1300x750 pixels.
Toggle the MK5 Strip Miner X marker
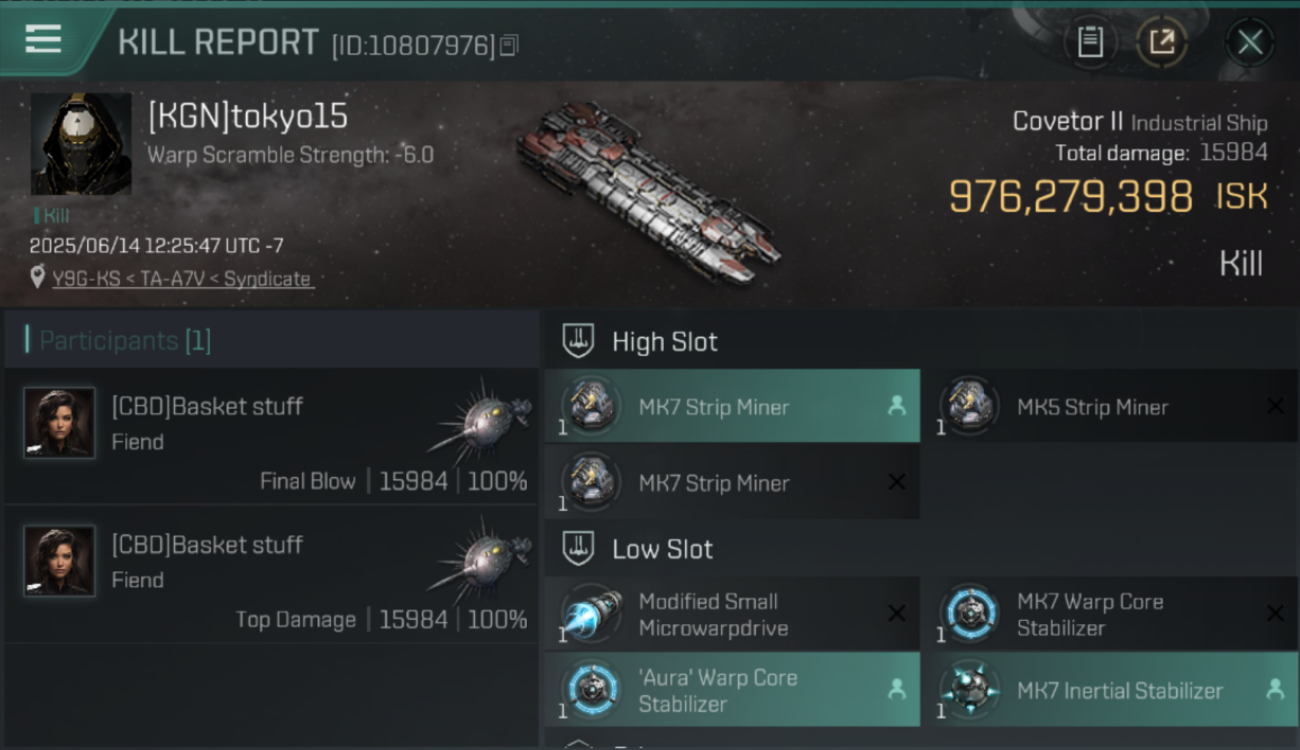click(1275, 406)
